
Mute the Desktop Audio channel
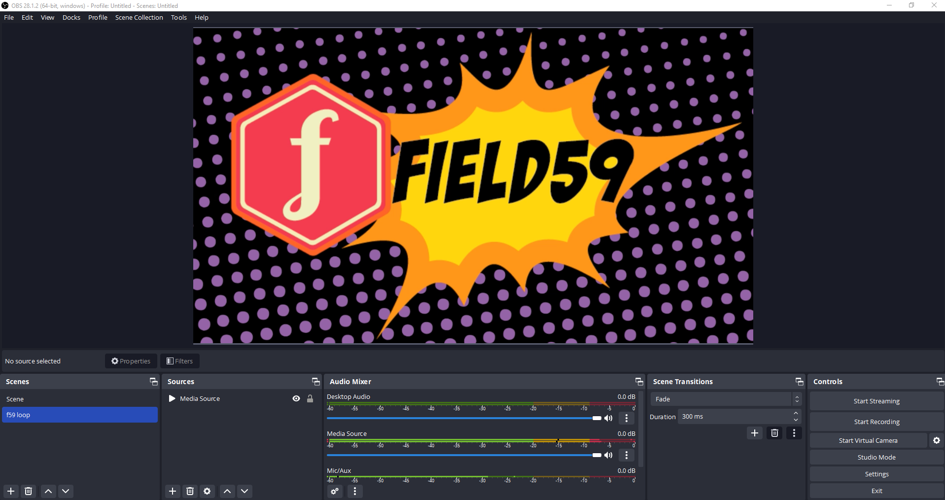point(608,418)
